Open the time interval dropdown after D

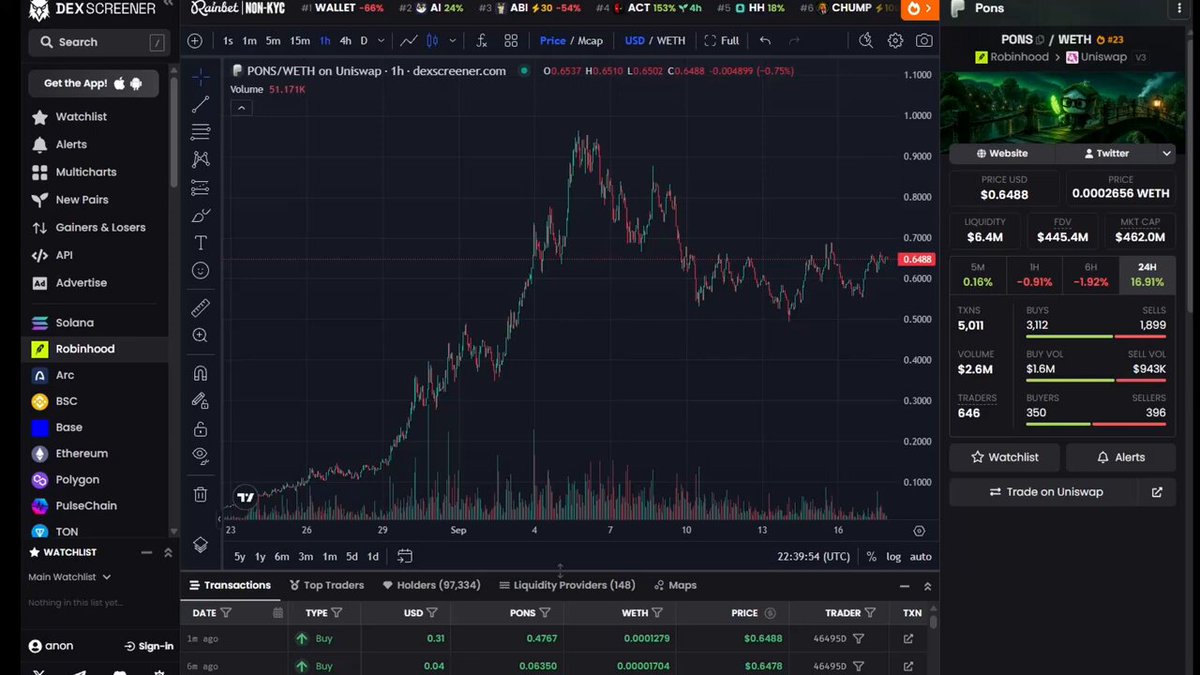380,41
